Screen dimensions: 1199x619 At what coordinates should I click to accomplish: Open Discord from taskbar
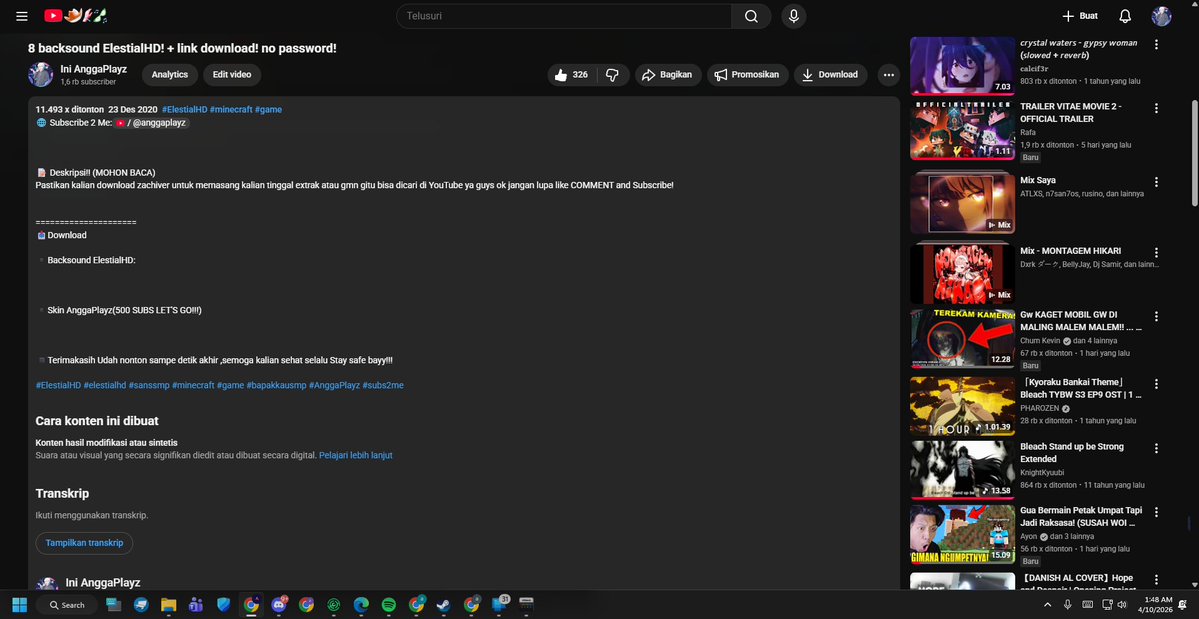279,605
